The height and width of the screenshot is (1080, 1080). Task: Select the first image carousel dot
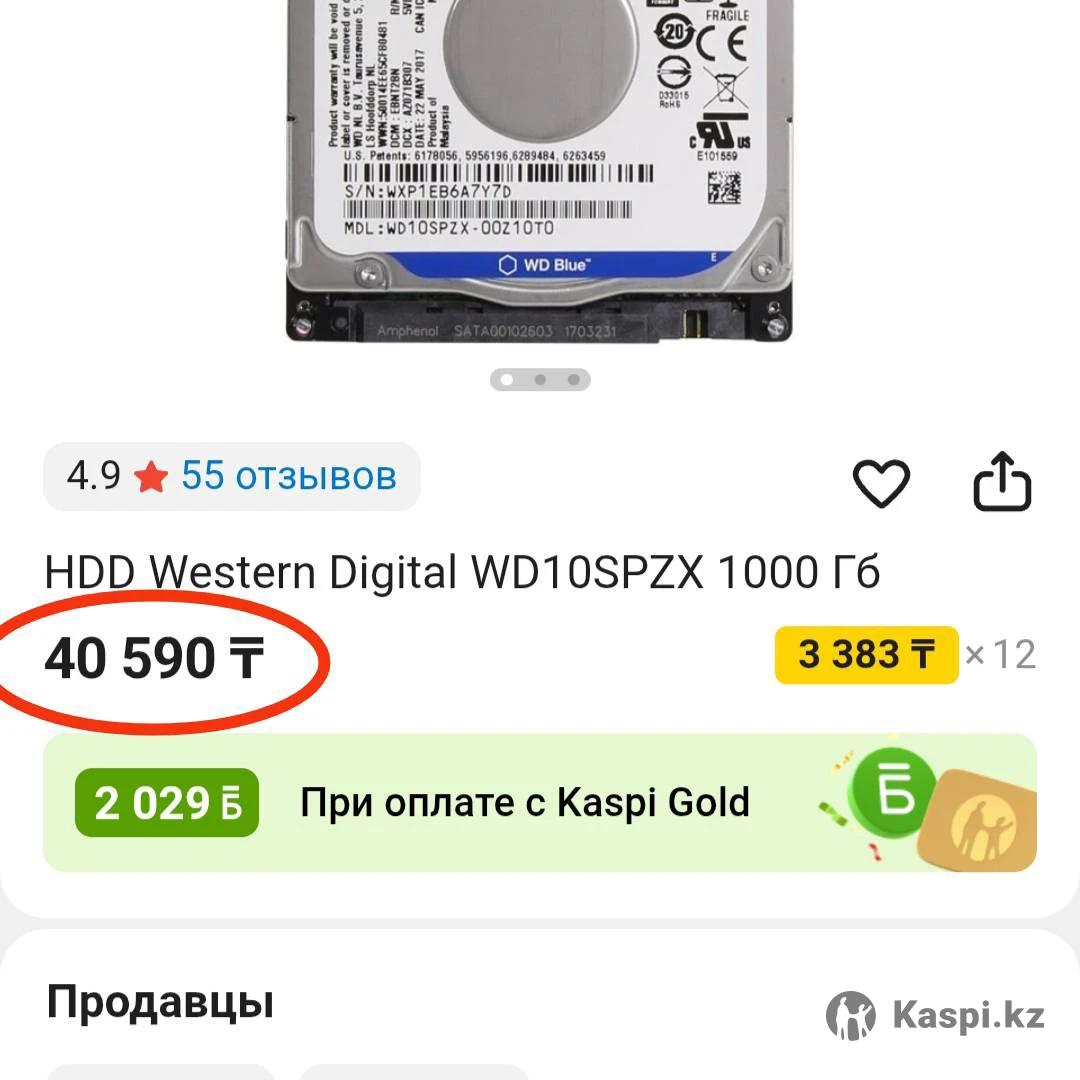click(x=507, y=380)
